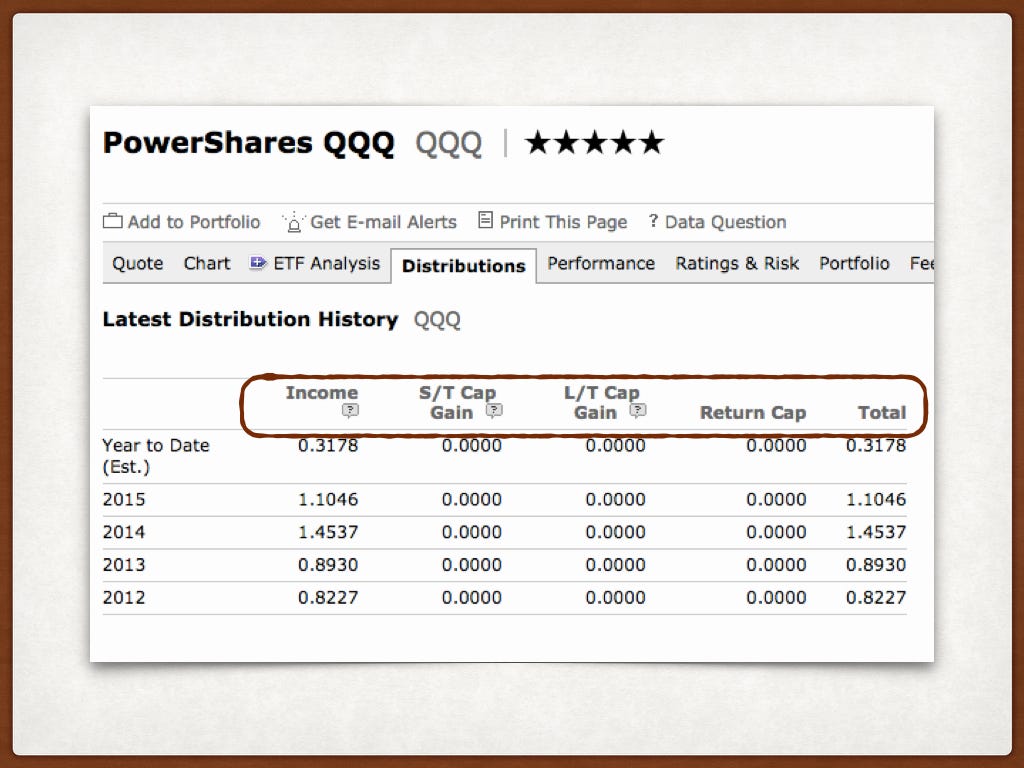
Task: Go to the Performance tab
Action: click(601, 263)
